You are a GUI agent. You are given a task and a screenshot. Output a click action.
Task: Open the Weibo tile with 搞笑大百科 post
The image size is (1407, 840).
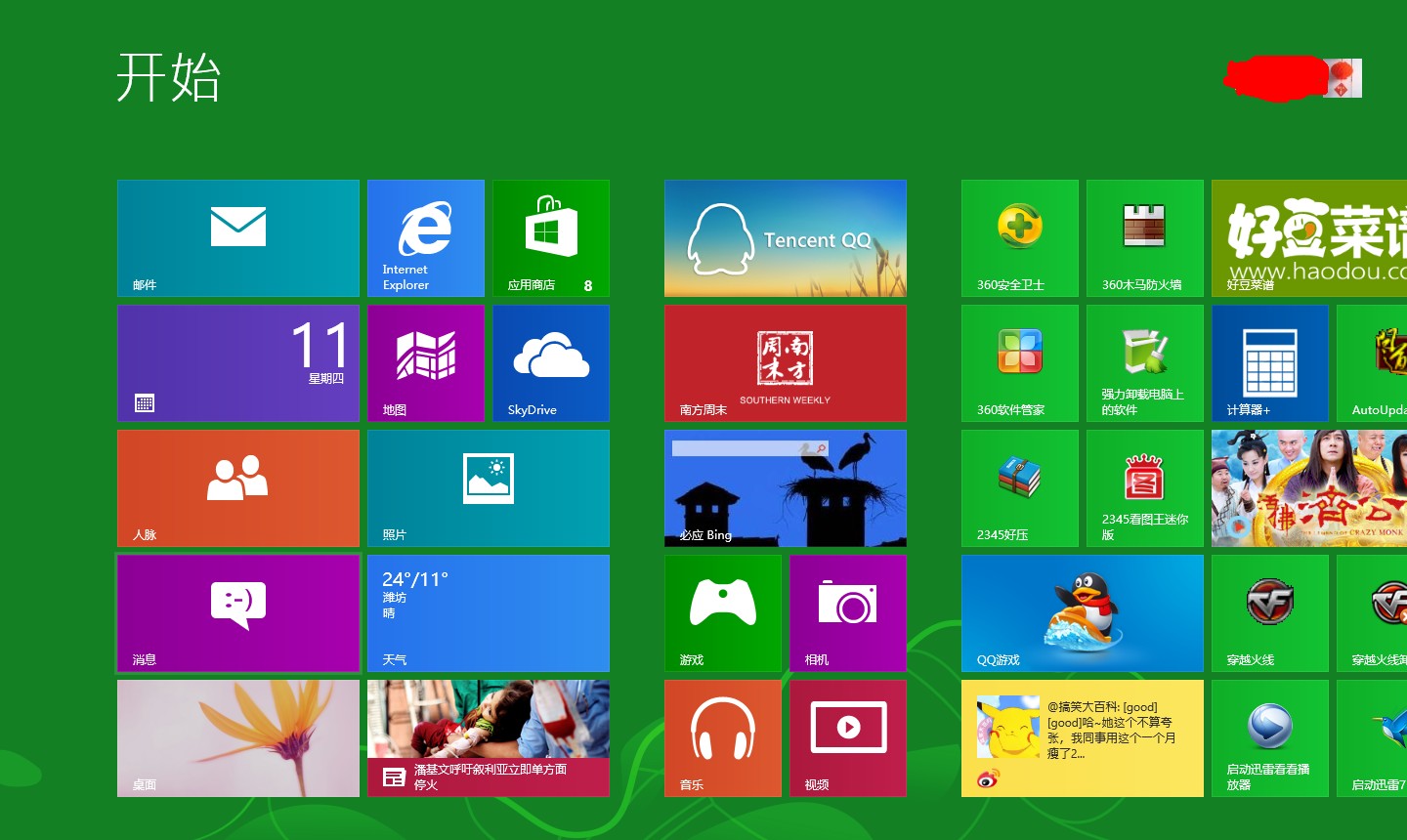tap(1083, 738)
